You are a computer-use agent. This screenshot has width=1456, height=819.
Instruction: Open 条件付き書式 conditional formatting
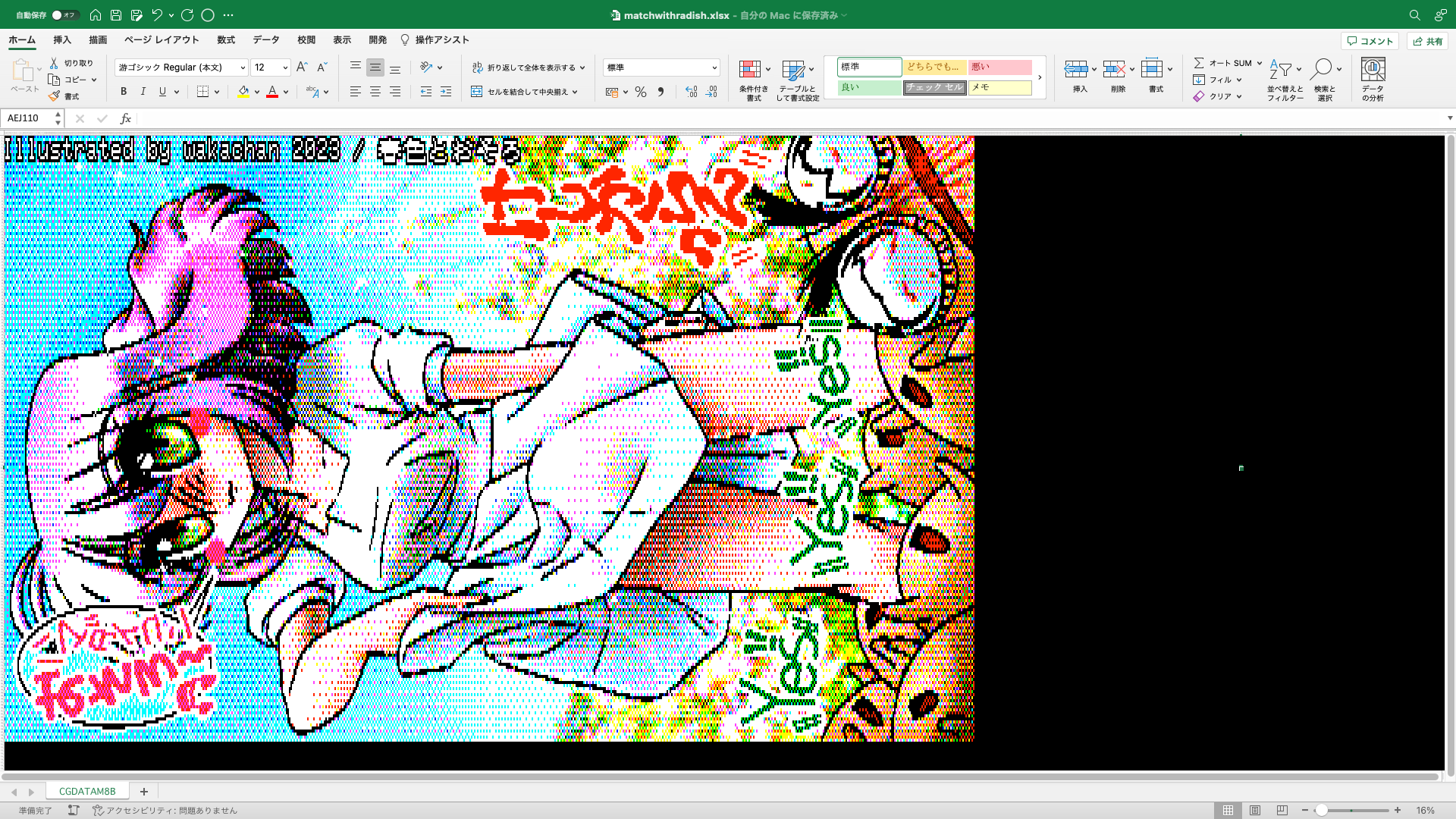[754, 80]
